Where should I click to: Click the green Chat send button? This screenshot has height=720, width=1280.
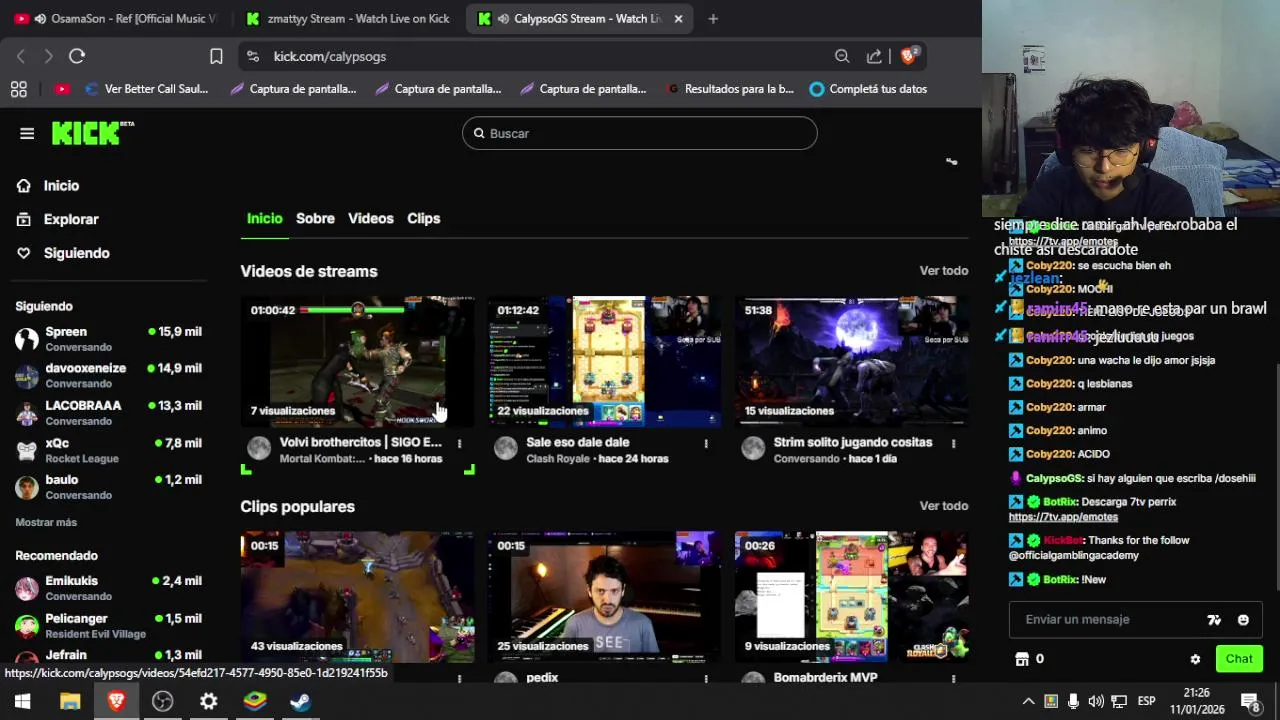click(1239, 659)
